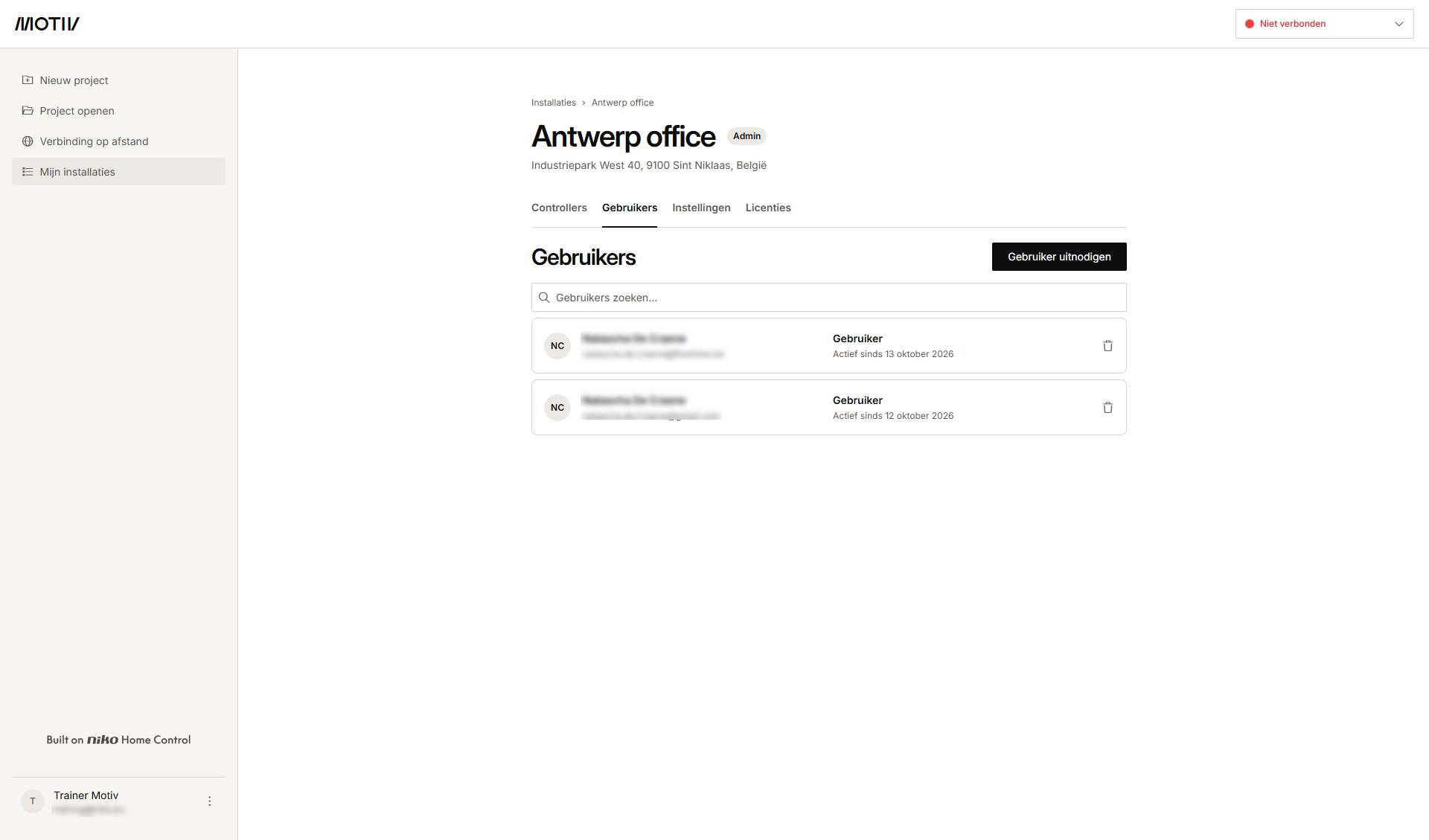Click the MOTIV logo
Screen dimensions: 1429x840
[47, 24]
